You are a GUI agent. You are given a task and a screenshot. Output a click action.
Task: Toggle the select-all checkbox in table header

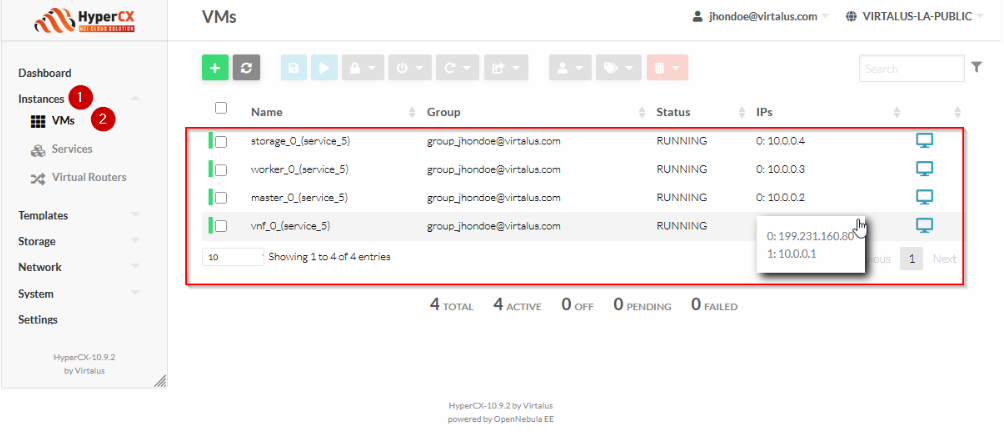221,108
